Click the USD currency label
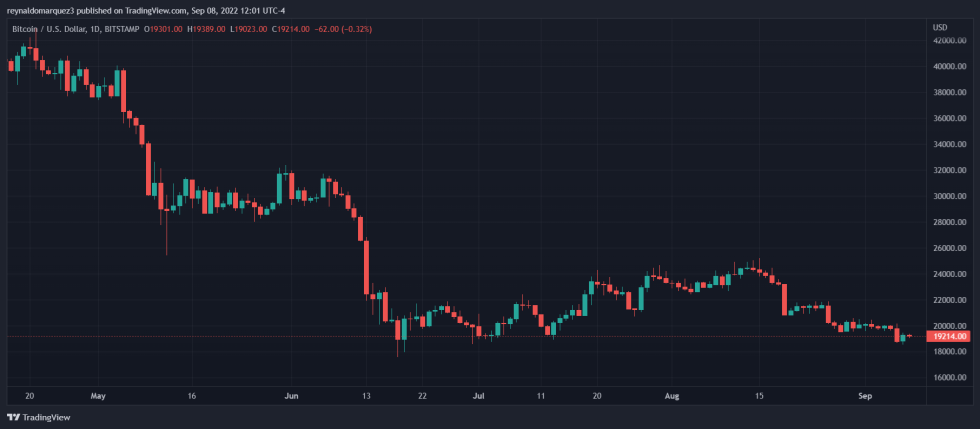The height and width of the screenshot is (429, 980). click(x=939, y=26)
